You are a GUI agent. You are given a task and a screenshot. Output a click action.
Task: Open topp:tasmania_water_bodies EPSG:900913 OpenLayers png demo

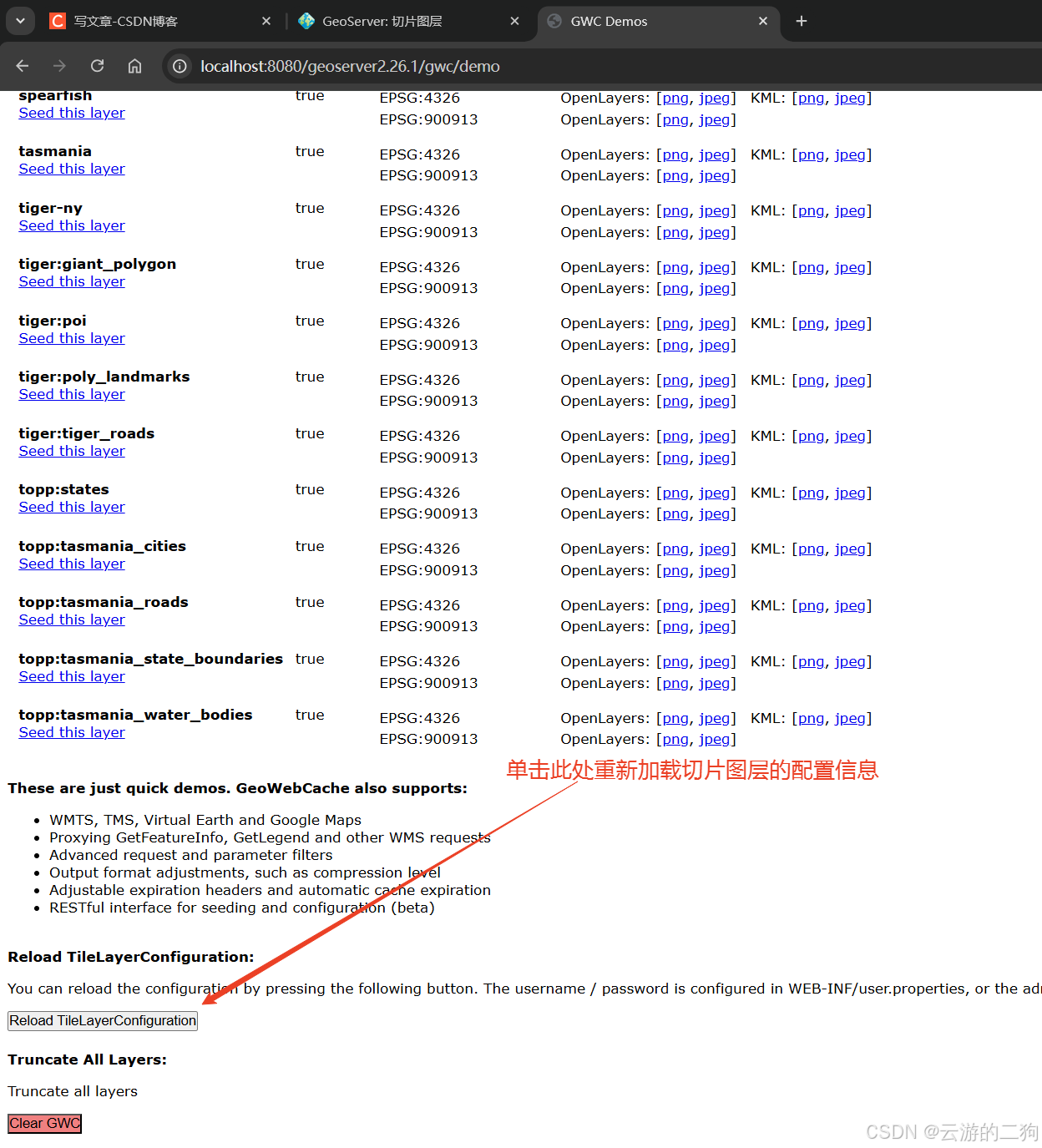[x=675, y=739]
